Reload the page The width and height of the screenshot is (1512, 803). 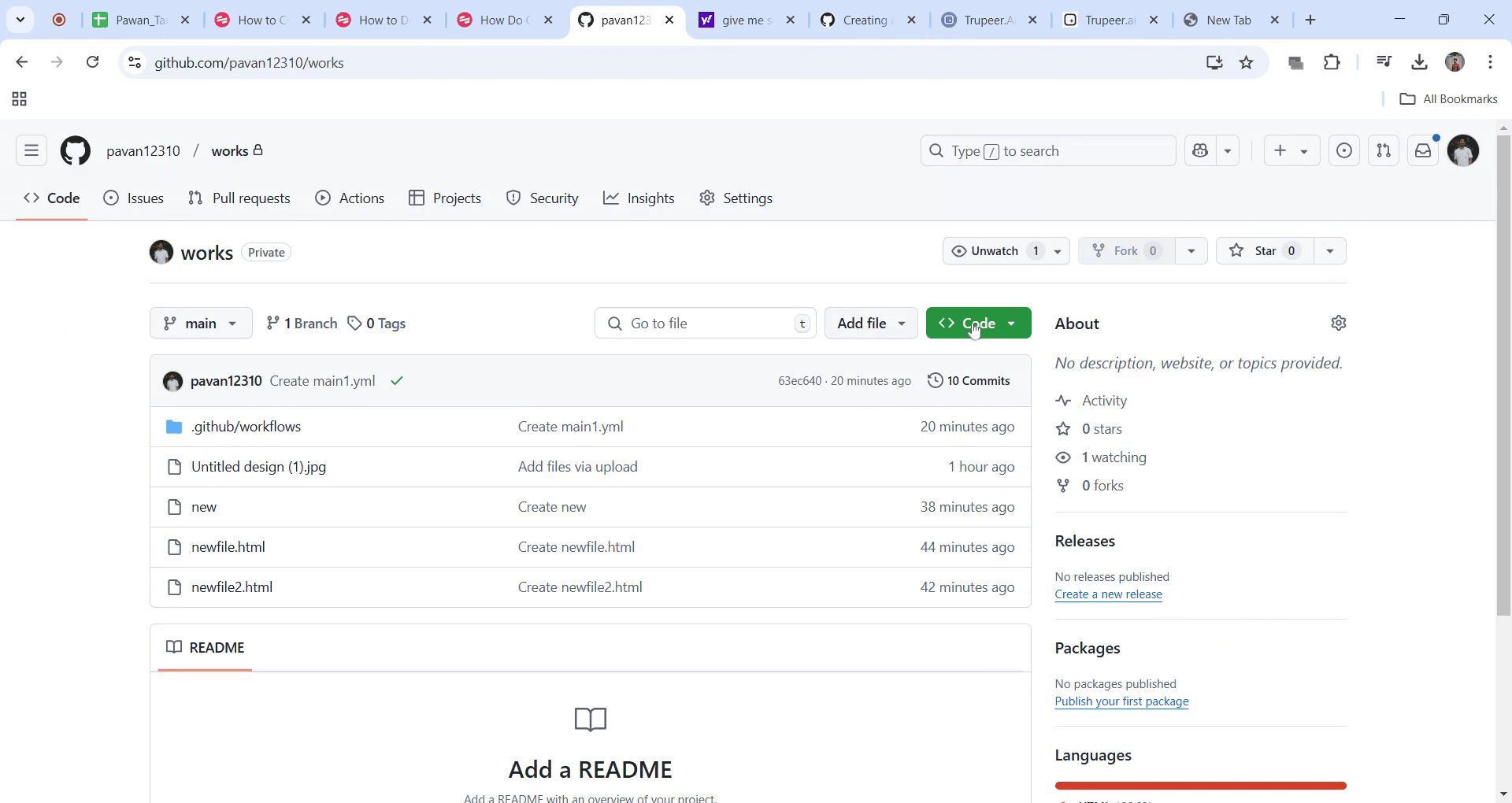point(92,62)
